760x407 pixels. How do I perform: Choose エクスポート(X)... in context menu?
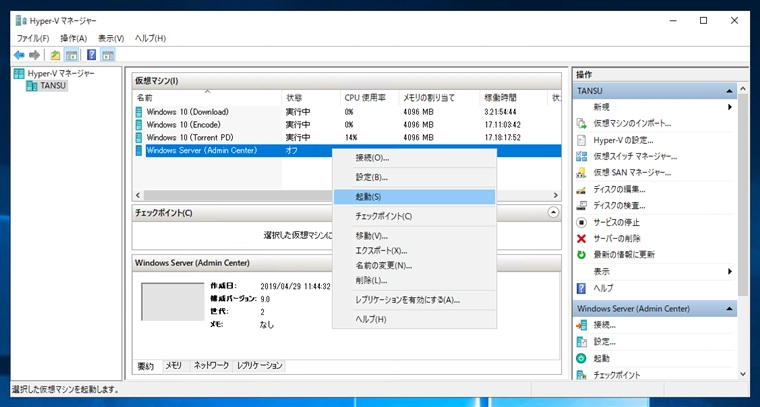414,251
